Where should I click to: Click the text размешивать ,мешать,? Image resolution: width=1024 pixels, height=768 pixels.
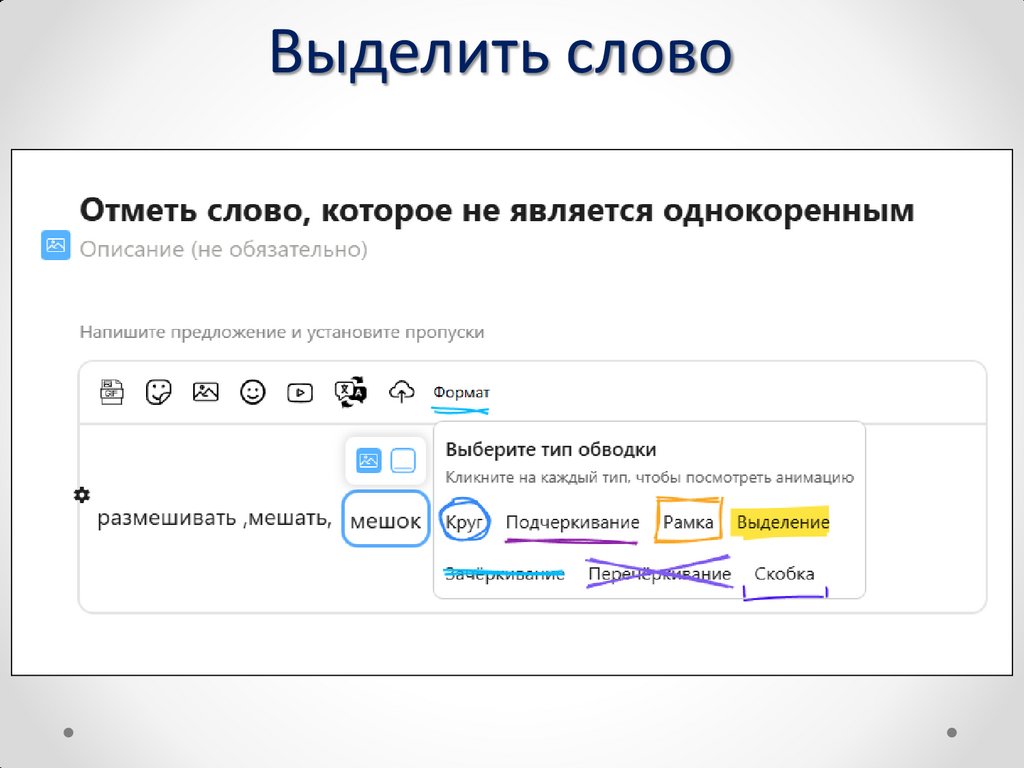coord(215,519)
